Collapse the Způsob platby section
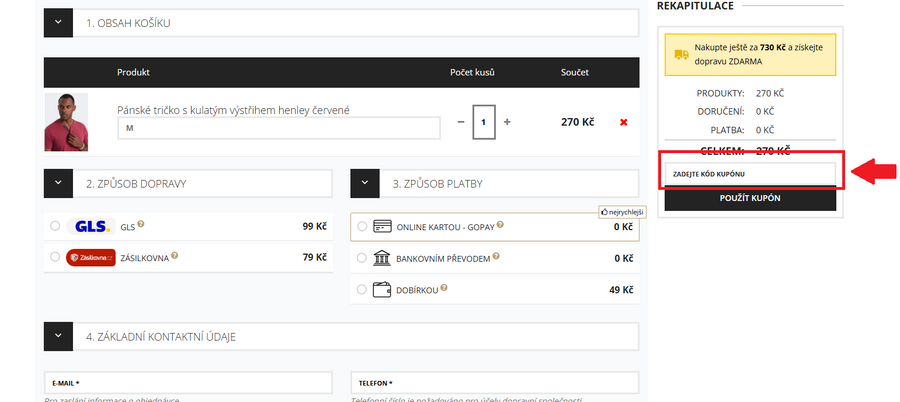 click(x=365, y=184)
